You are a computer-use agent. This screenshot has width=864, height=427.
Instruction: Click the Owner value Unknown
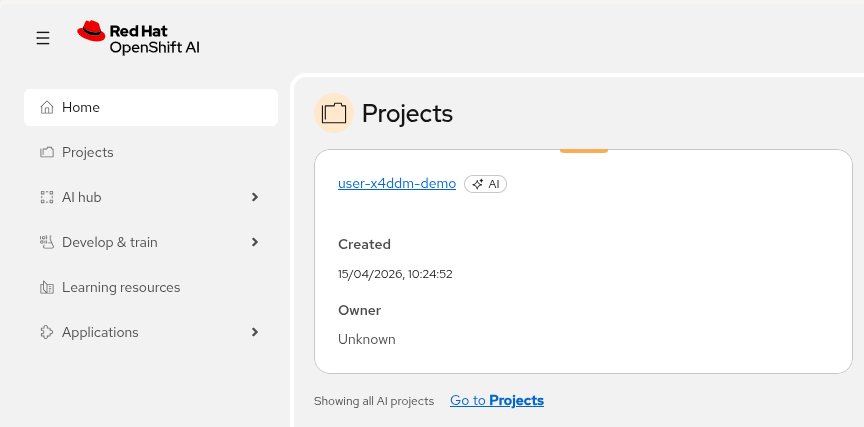tap(367, 339)
